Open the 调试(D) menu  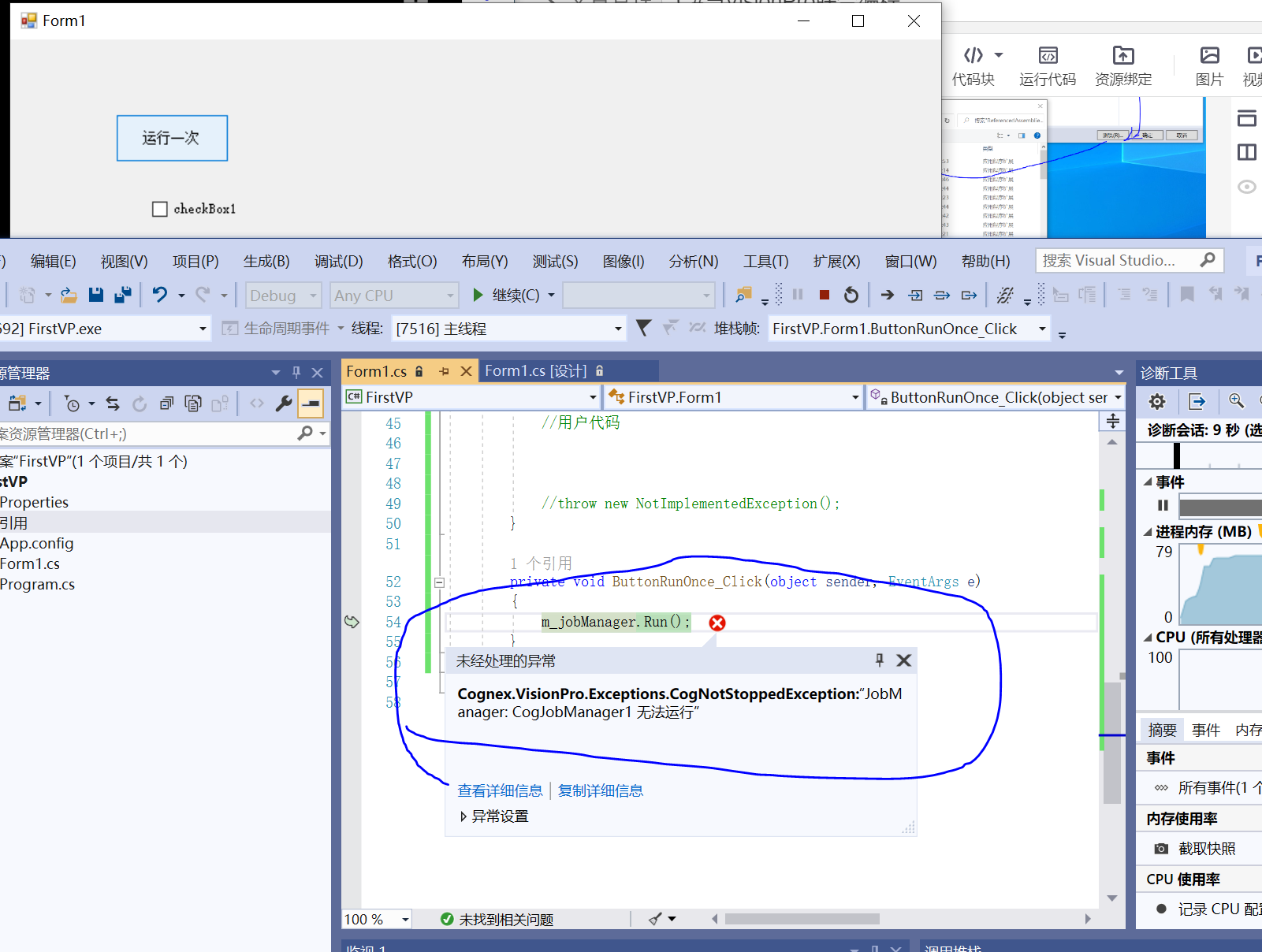click(x=338, y=261)
